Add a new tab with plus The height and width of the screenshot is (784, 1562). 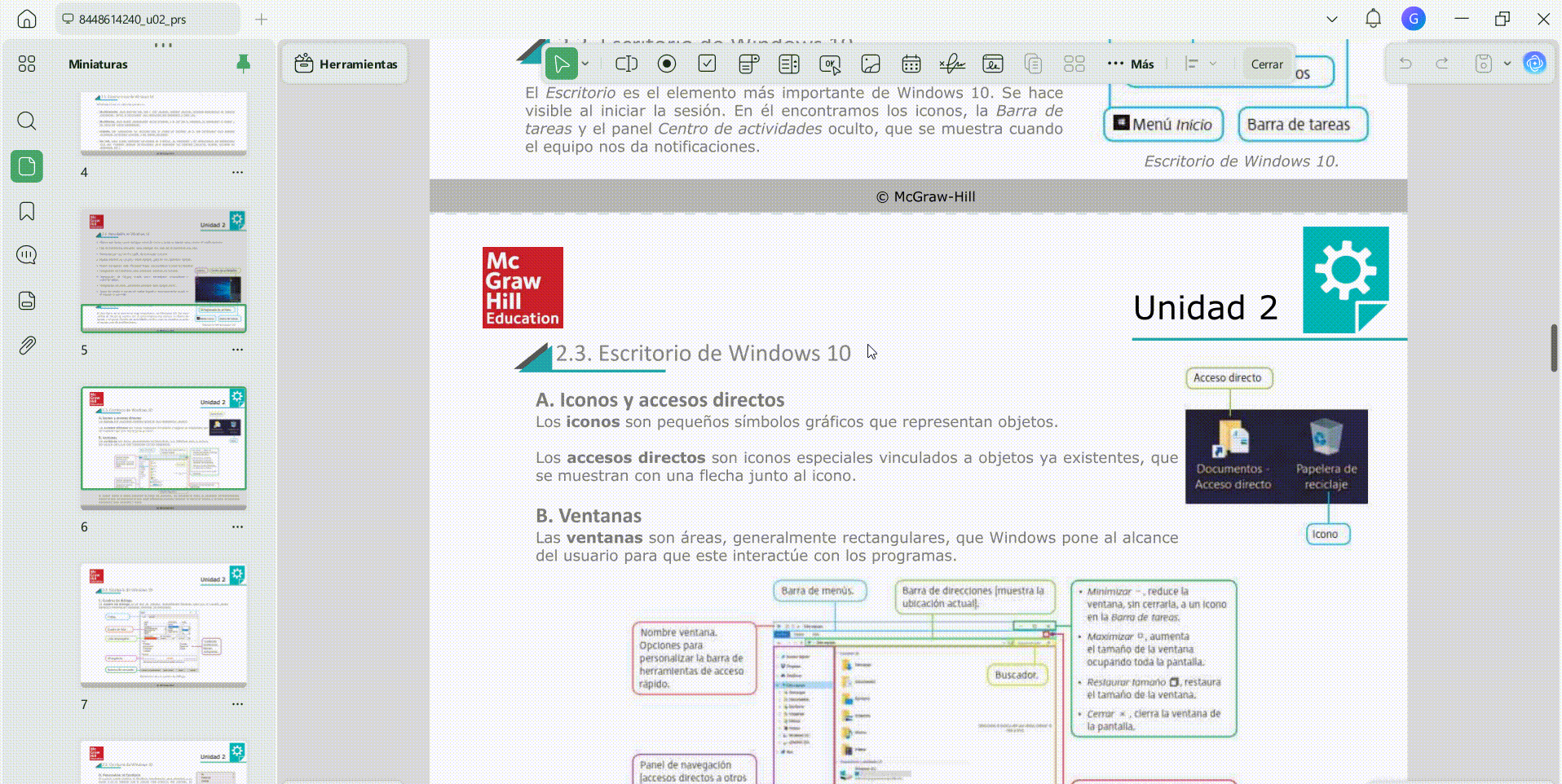point(261,19)
